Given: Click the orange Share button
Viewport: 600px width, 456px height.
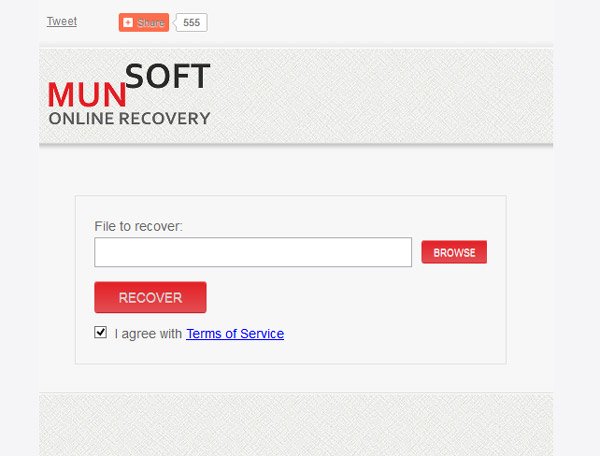Looking at the screenshot, I should coord(143,23).
